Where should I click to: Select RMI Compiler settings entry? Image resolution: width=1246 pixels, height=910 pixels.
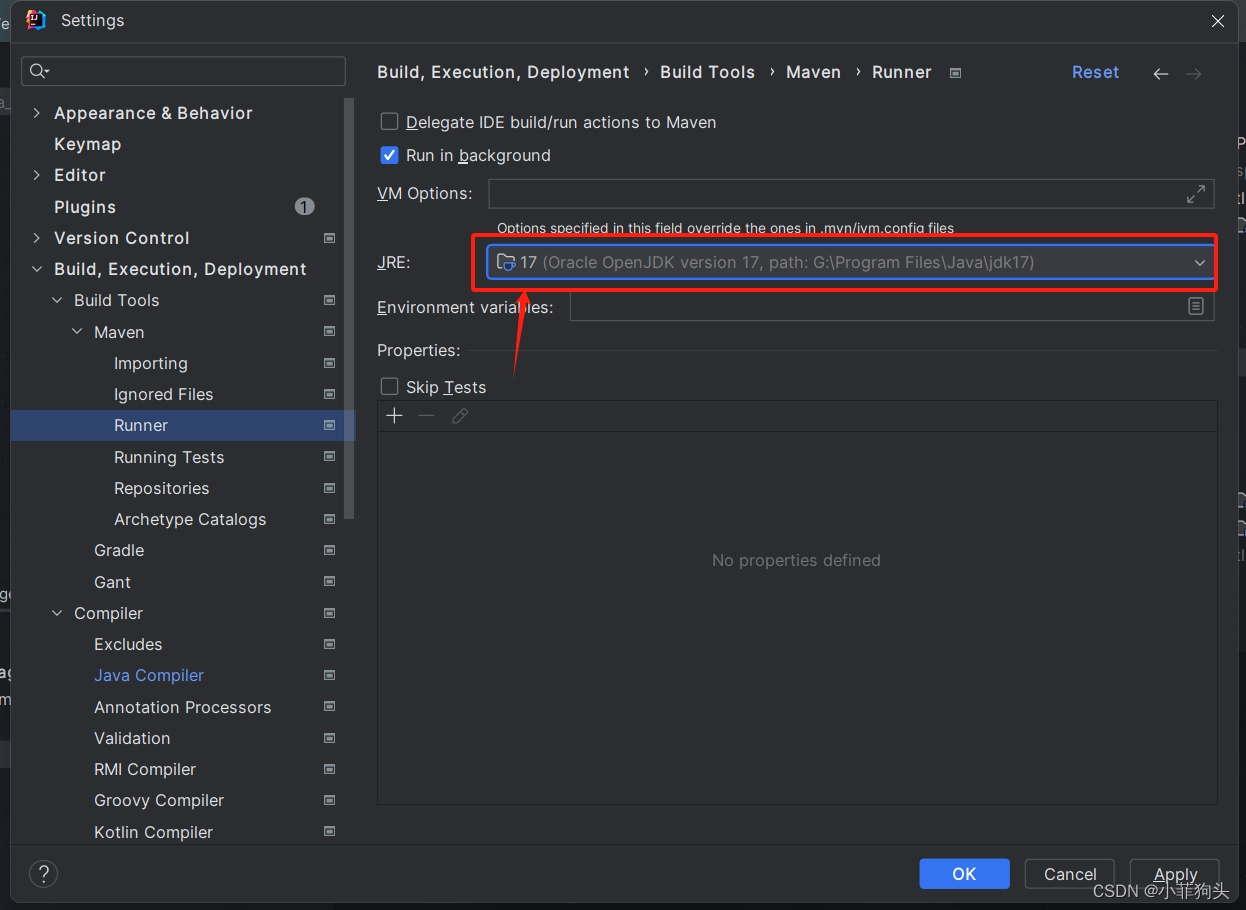coord(145,769)
